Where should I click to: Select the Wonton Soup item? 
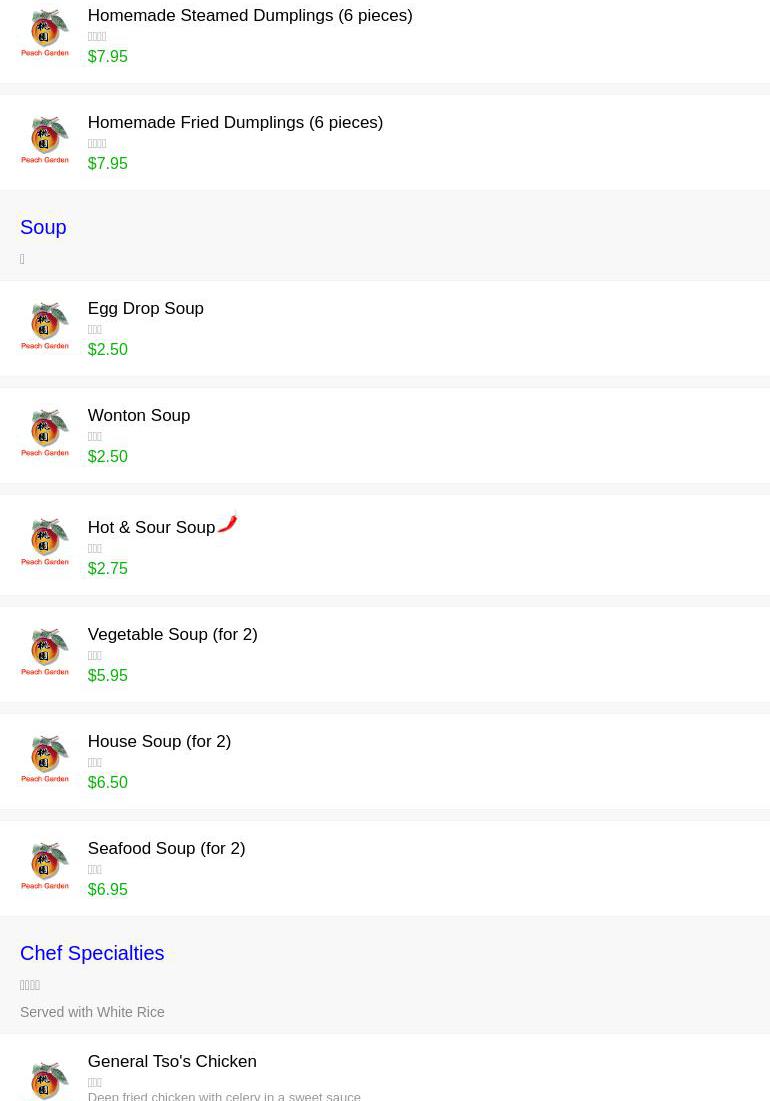tap(138, 416)
